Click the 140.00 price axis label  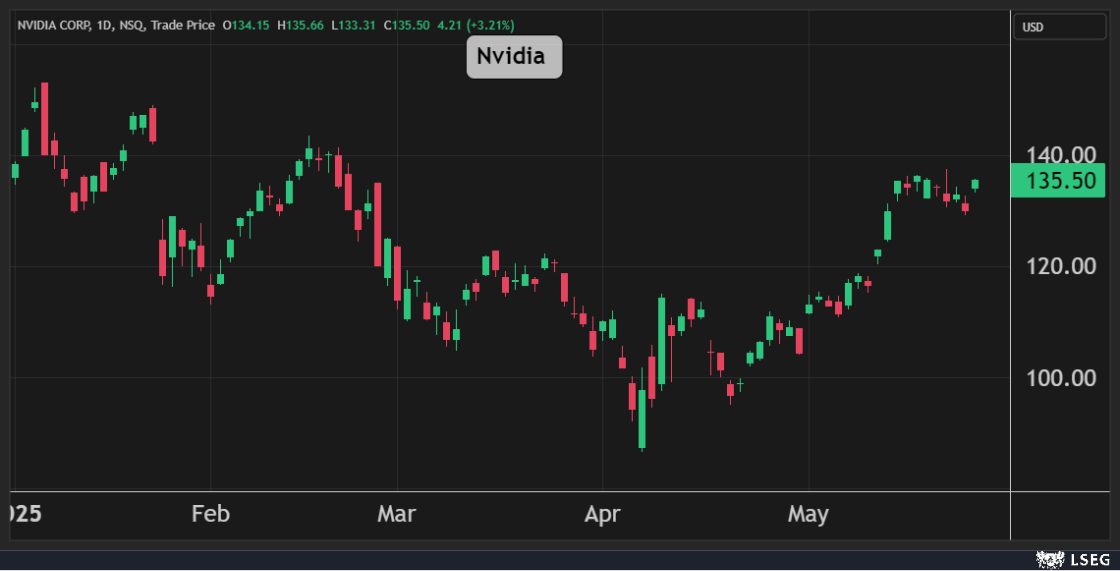(x=1061, y=154)
